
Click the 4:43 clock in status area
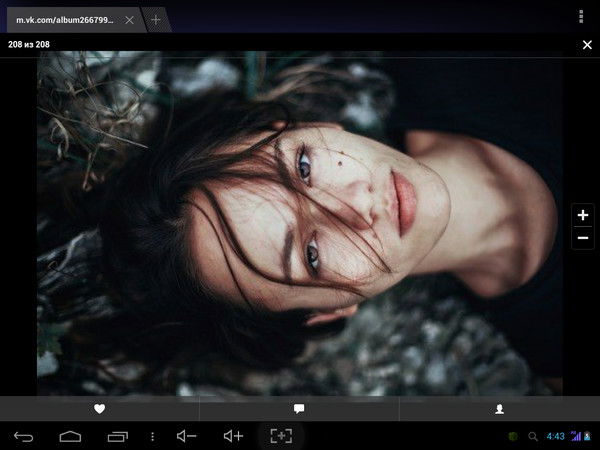[x=555, y=436]
